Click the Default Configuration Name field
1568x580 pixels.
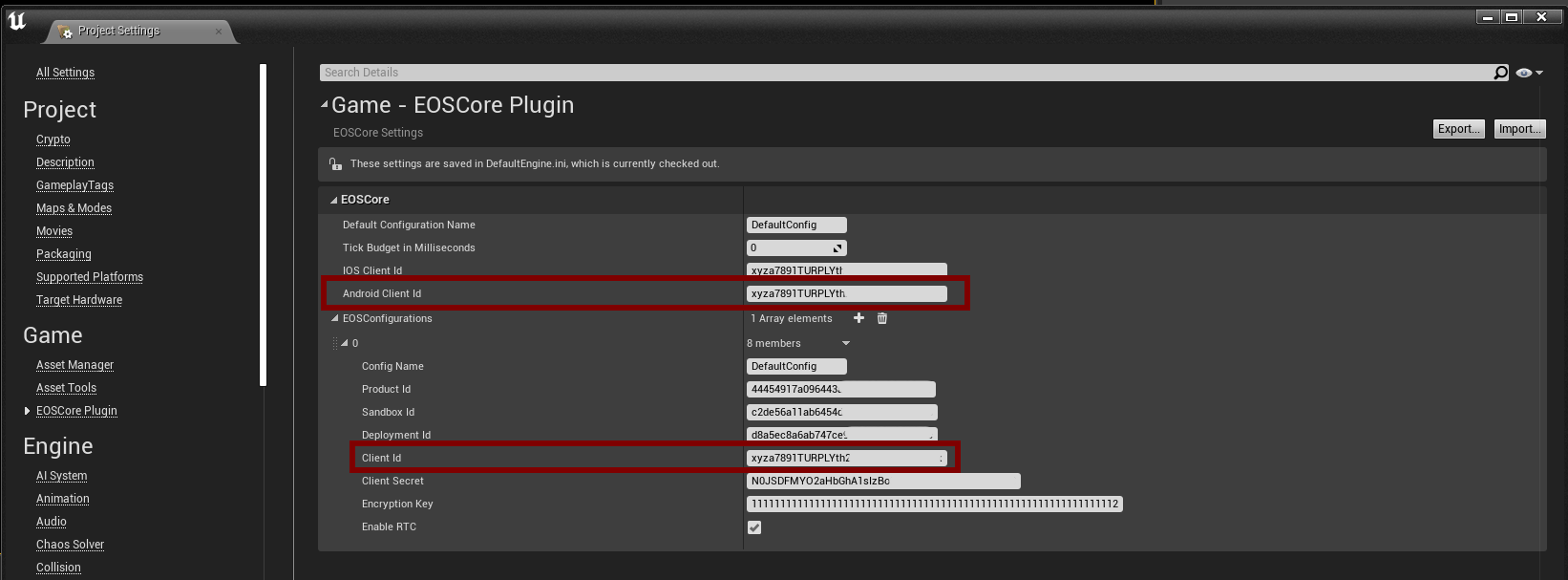[x=796, y=226]
